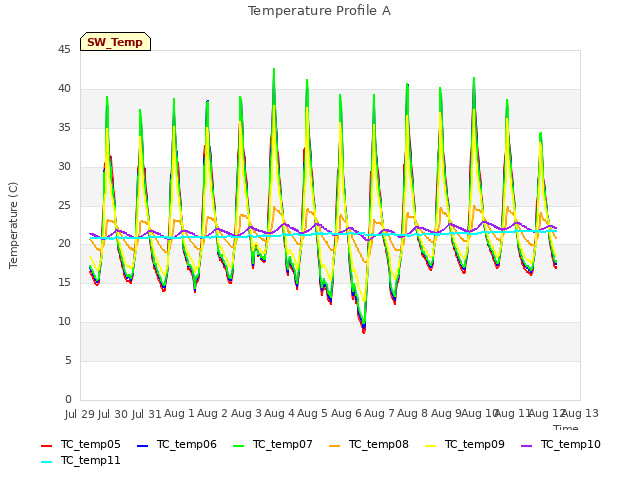The height and width of the screenshot is (480, 640).
Task: Toggle the TC_temp10 legend entry
Action: coord(560,444)
